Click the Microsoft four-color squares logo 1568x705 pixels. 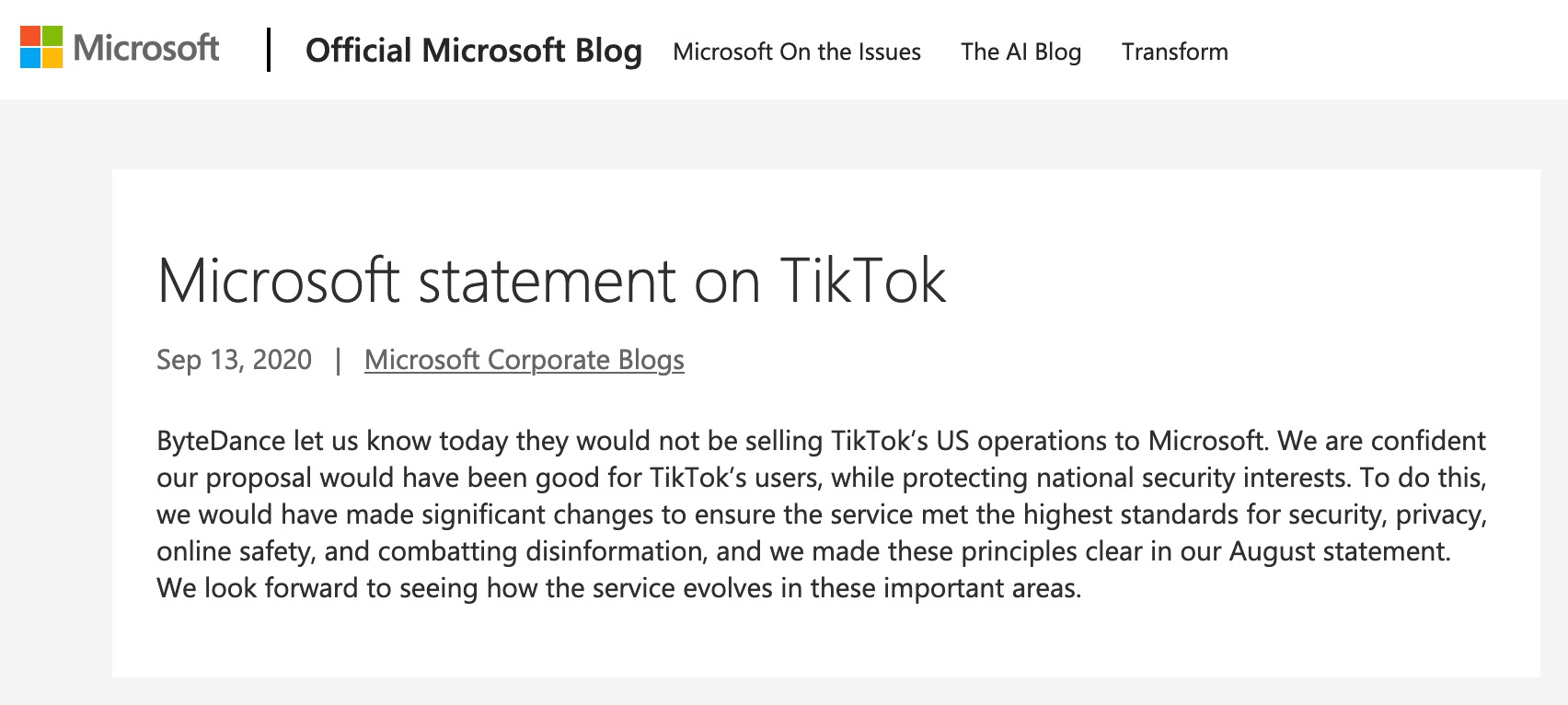[x=41, y=47]
